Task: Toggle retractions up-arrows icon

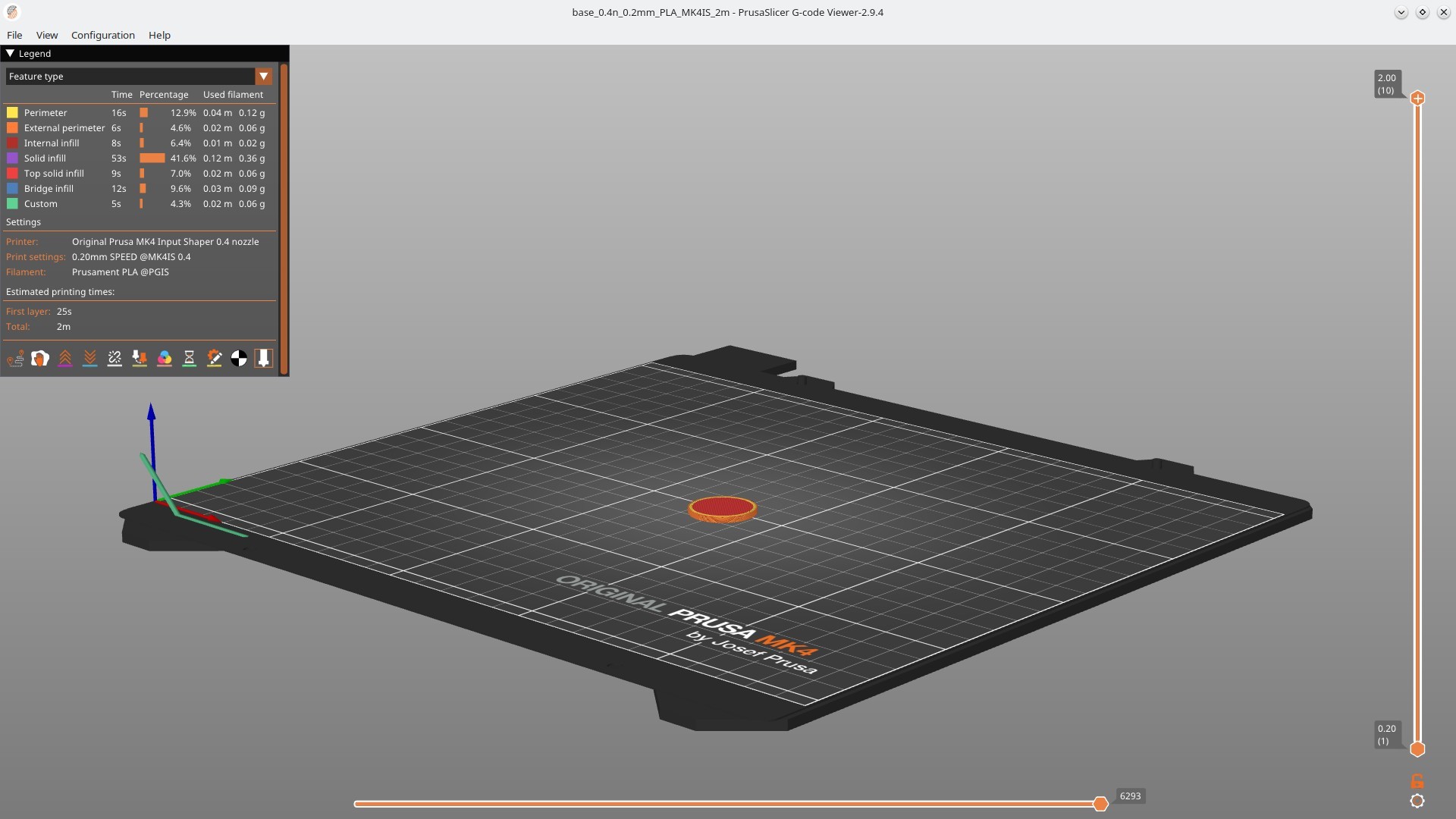Action: (65, 358)
